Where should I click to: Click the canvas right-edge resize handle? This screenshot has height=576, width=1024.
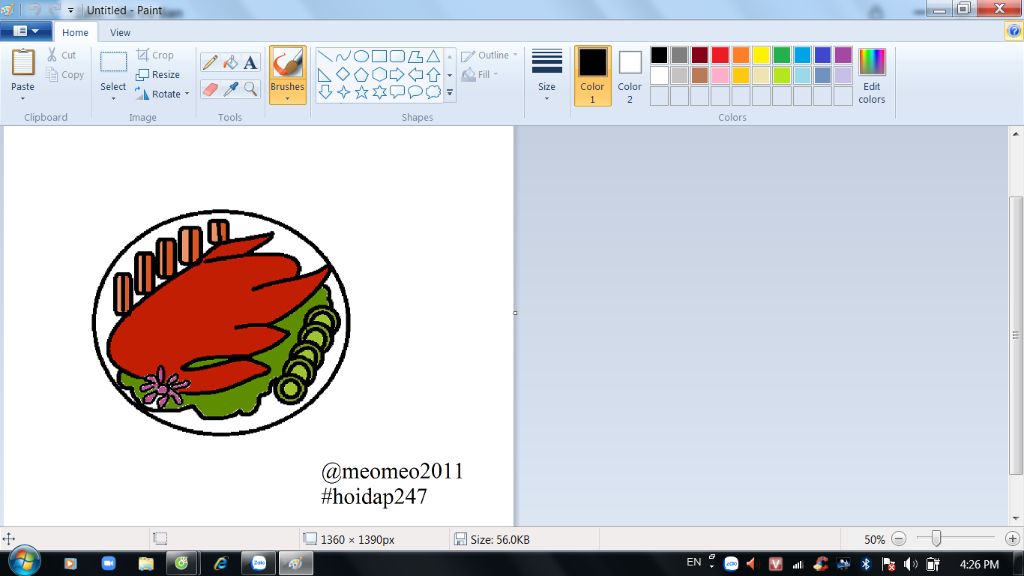tap(515, 313)
